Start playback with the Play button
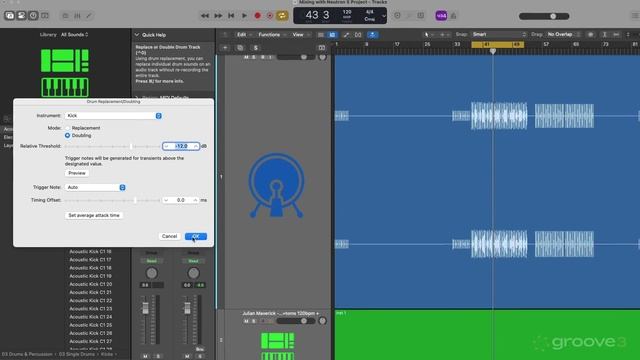This screenshot has width=640, height=360. pos(244,16)
